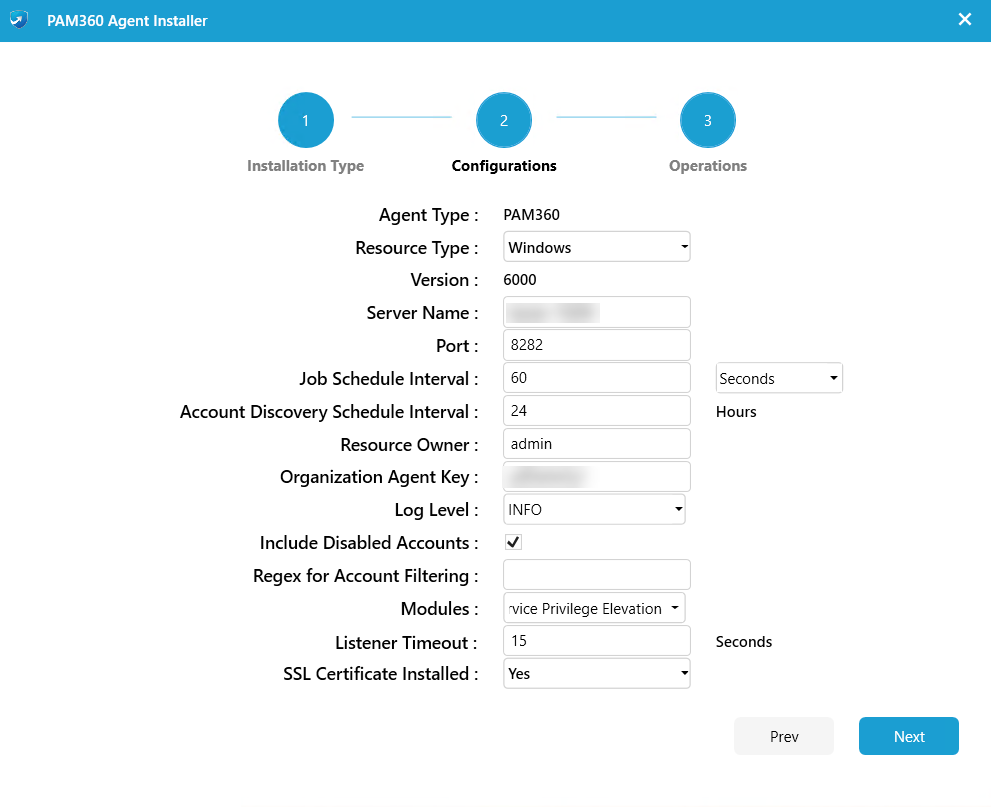The height and width of the screenshot is (807, 991).
Task: Edit Account Discovery Schedule Interval field
Action: 597,411
